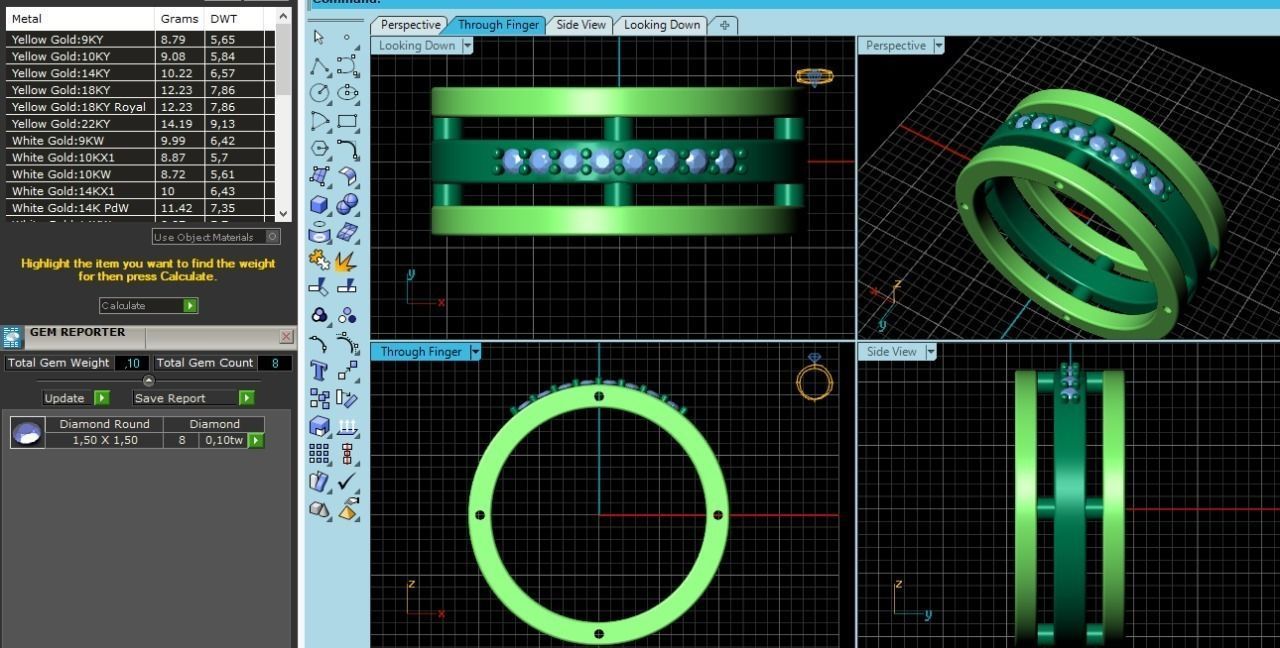The width and height of the screenshot is (1280, 648).
Task: Click the ungroup circles tool
Action: coord(347,316)
